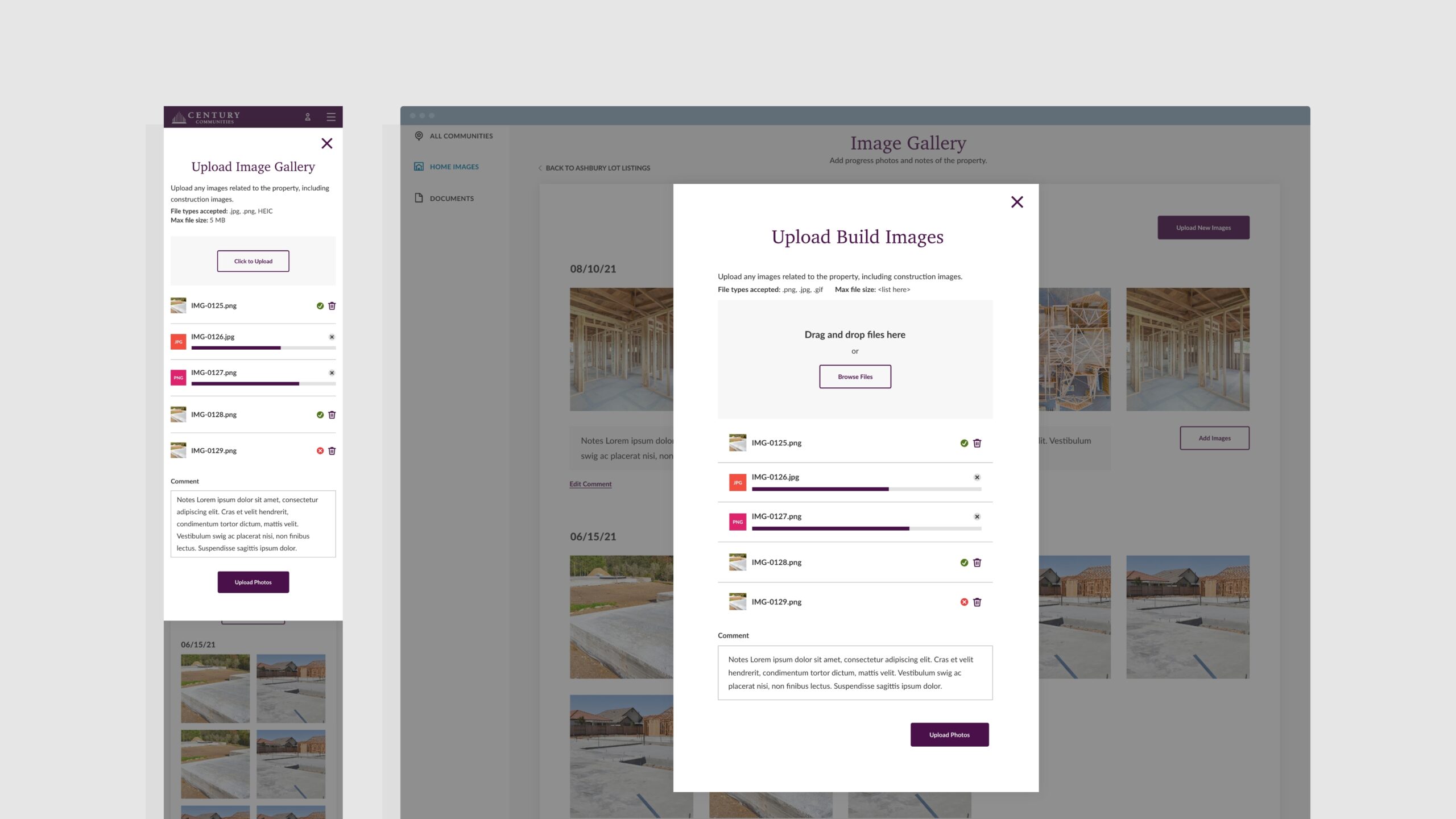1456x819 pixels.
Task: Open Documents in sidebar
Action: 452,198
